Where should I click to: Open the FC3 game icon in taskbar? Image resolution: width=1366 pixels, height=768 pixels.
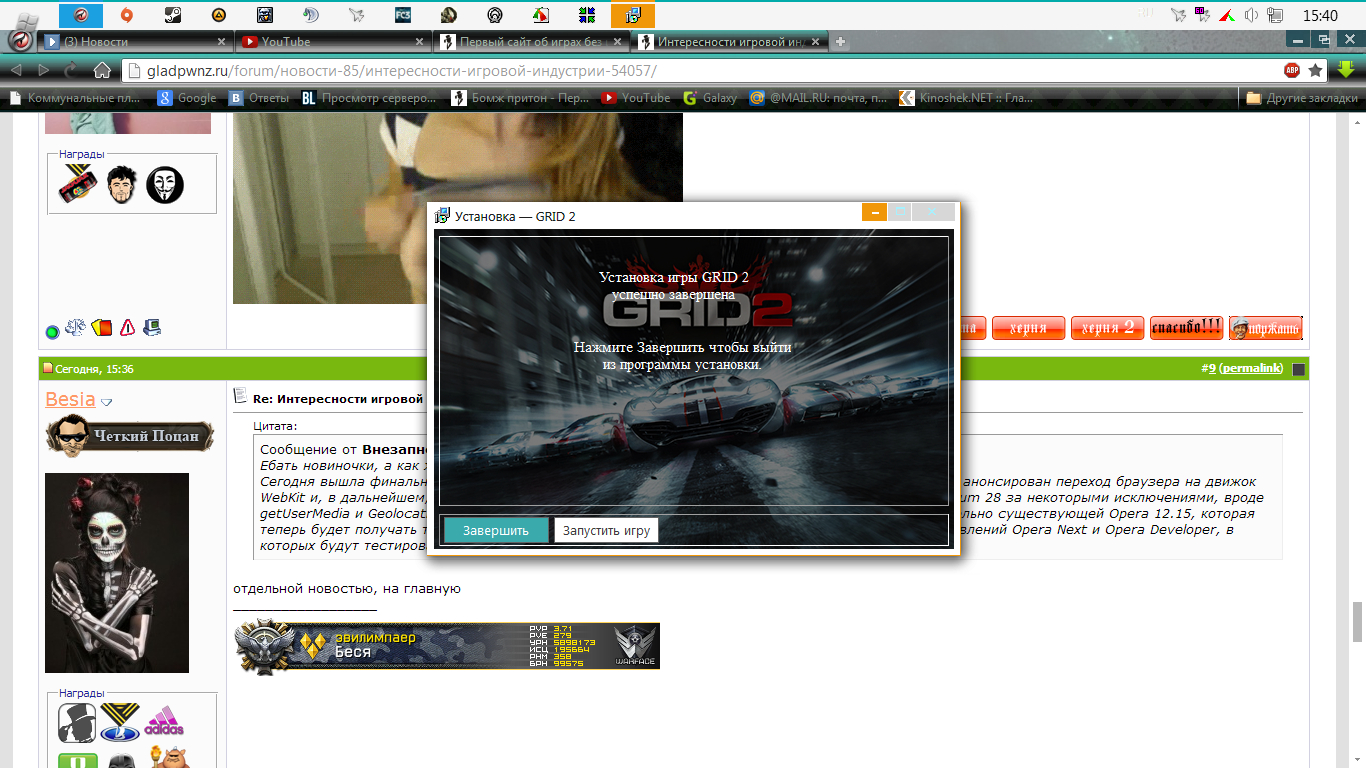[403, 15]
